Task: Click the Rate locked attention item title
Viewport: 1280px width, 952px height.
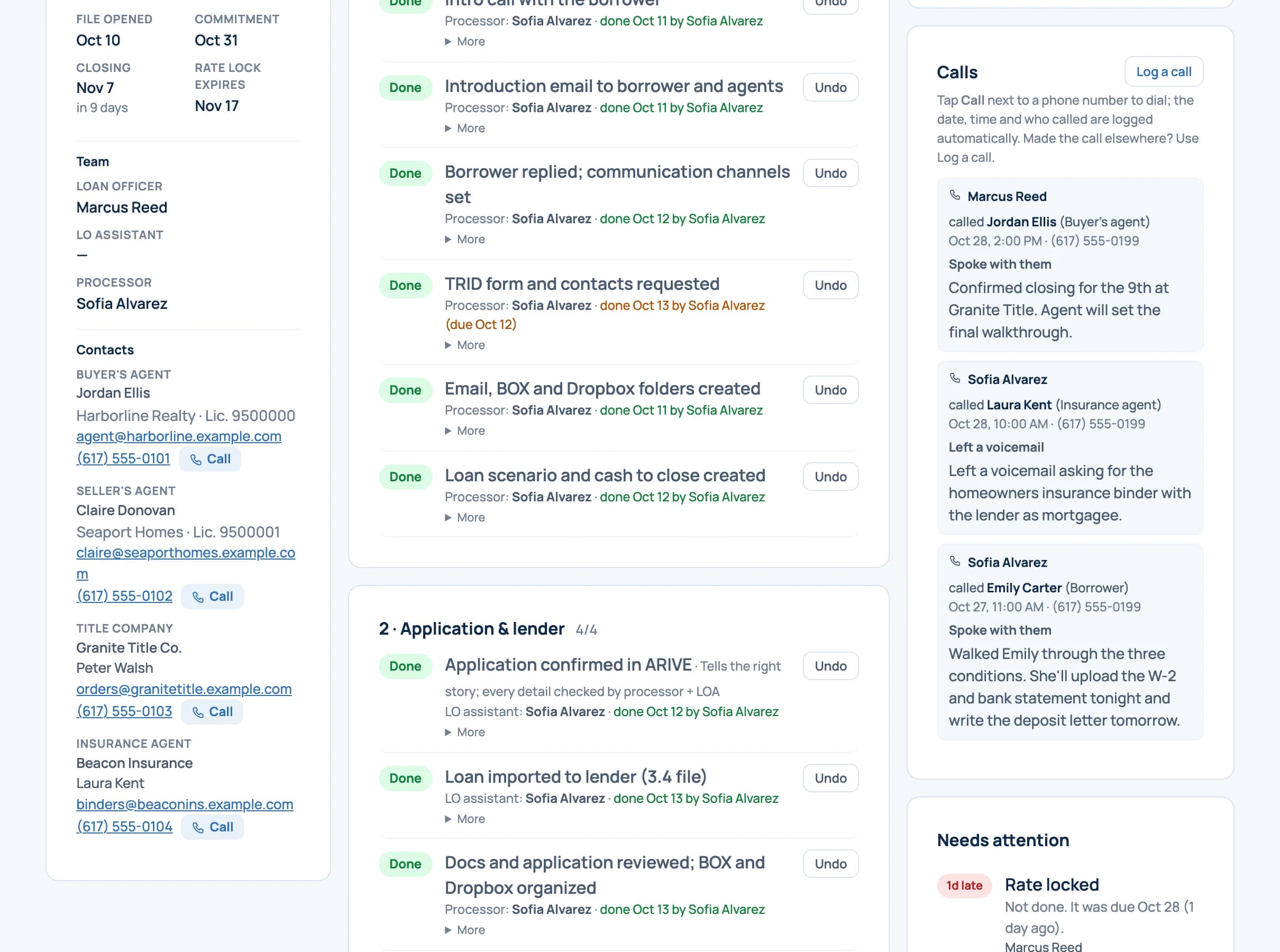Action: [x=1052, y=885]
